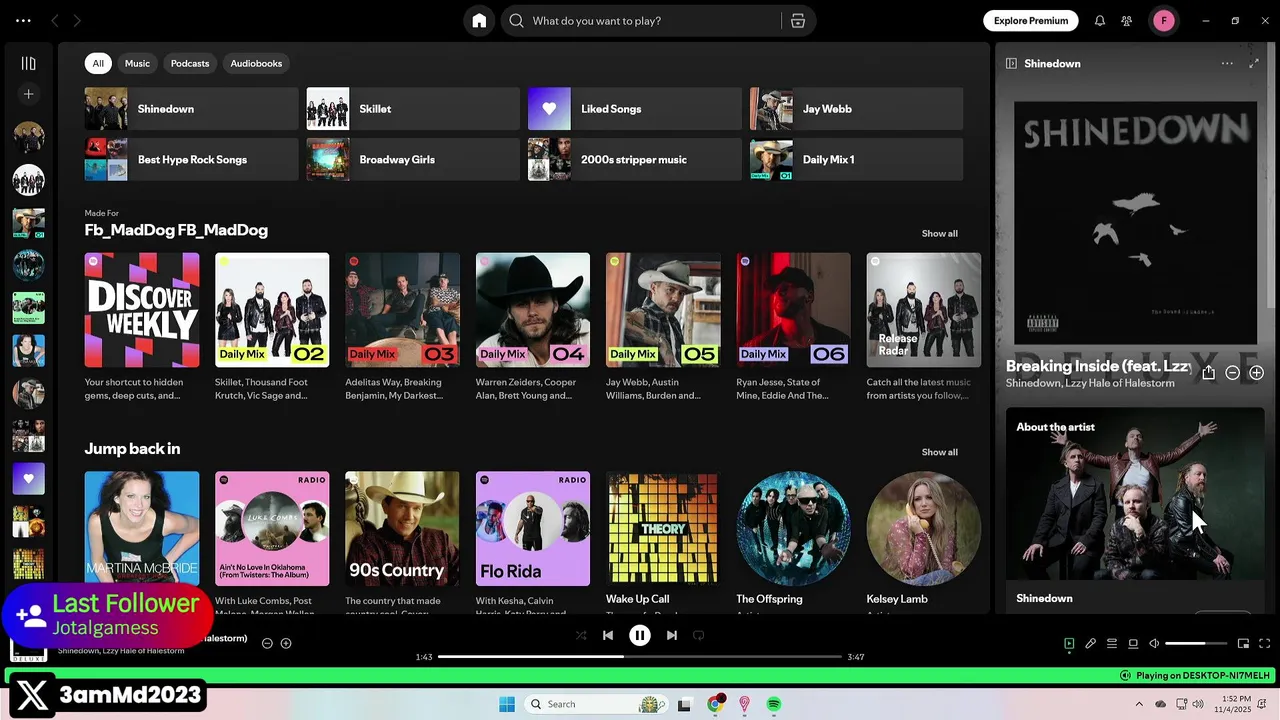The height and width of the screenshot is (720, 1280).
Task: Collapse the Shinedown Now Playing panel icon
Action: (1011, 63)
